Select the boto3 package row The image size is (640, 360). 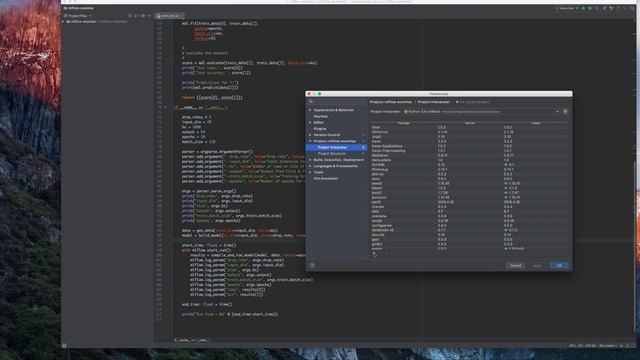(x=469, y=193)
